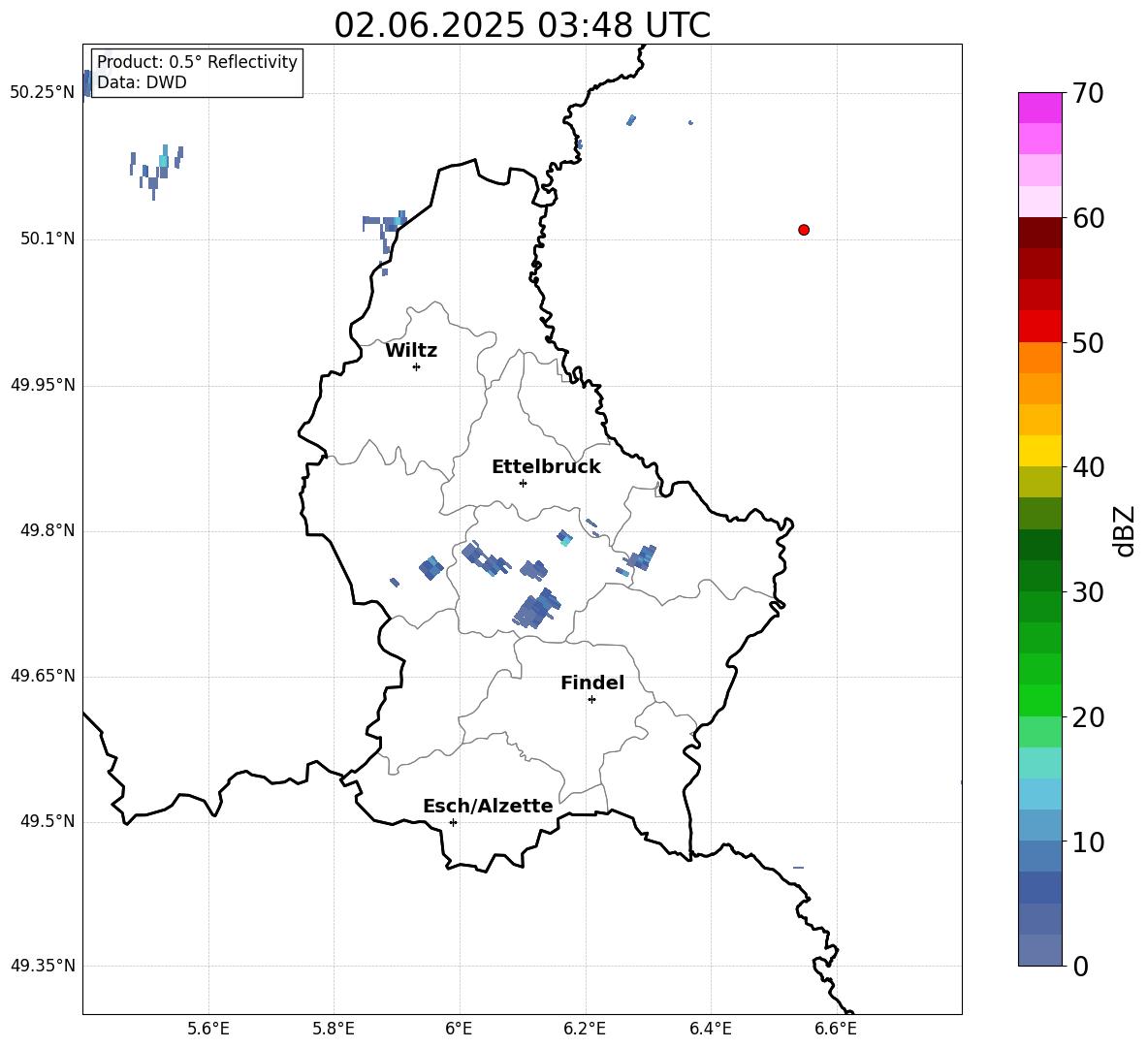The height and width of the screenshot is (1048, 1148).
Task: Click the 49.65°N latitude label
Action: click(x=43, y=676)
